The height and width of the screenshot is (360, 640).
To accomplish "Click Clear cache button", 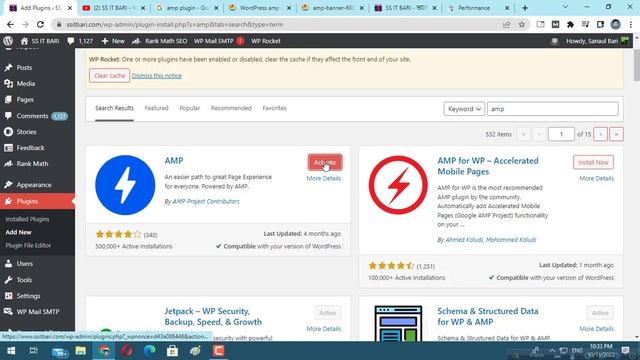I will 109,76.
